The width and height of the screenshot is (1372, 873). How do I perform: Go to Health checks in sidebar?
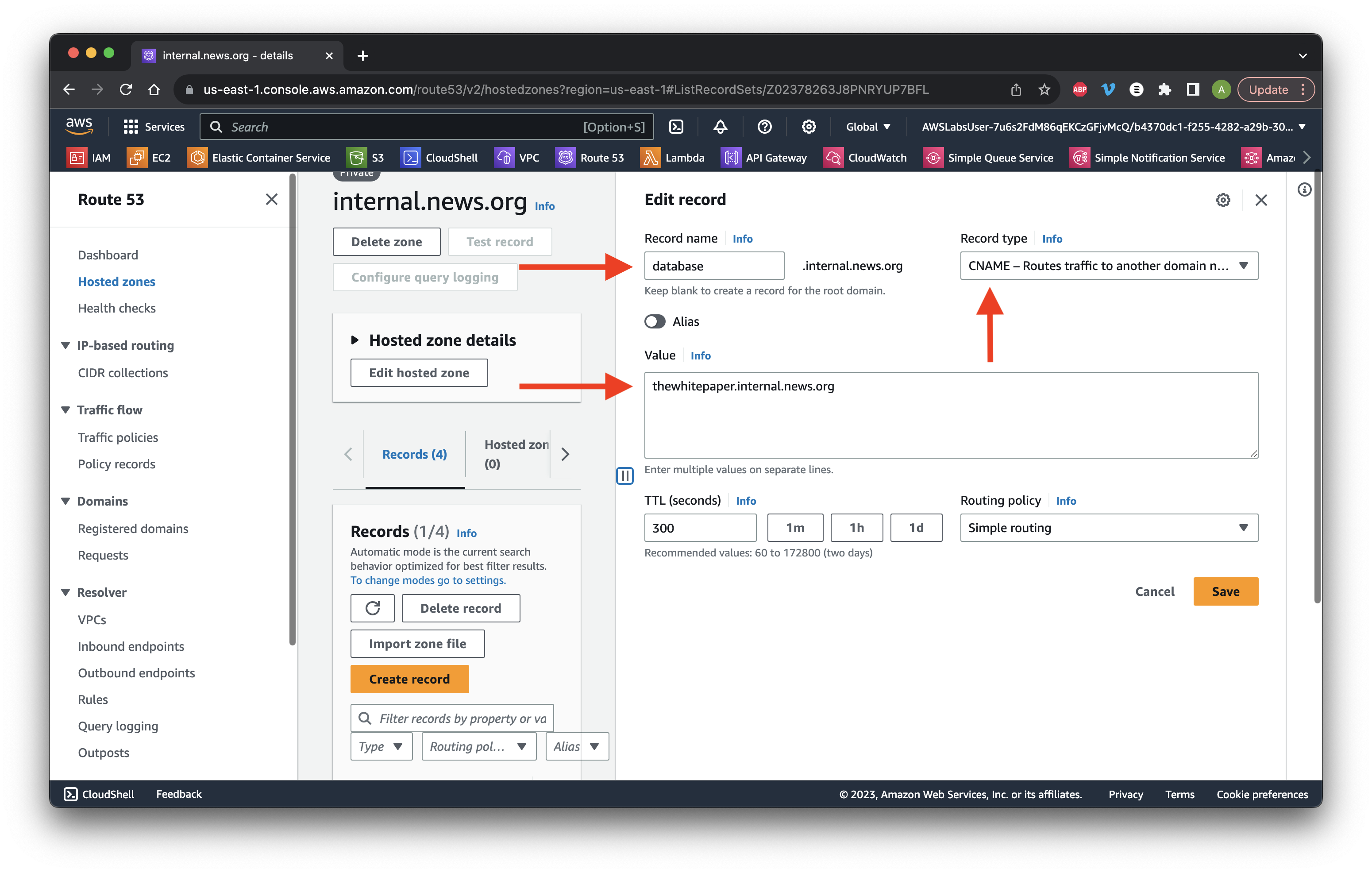click(x=116, y=308)
